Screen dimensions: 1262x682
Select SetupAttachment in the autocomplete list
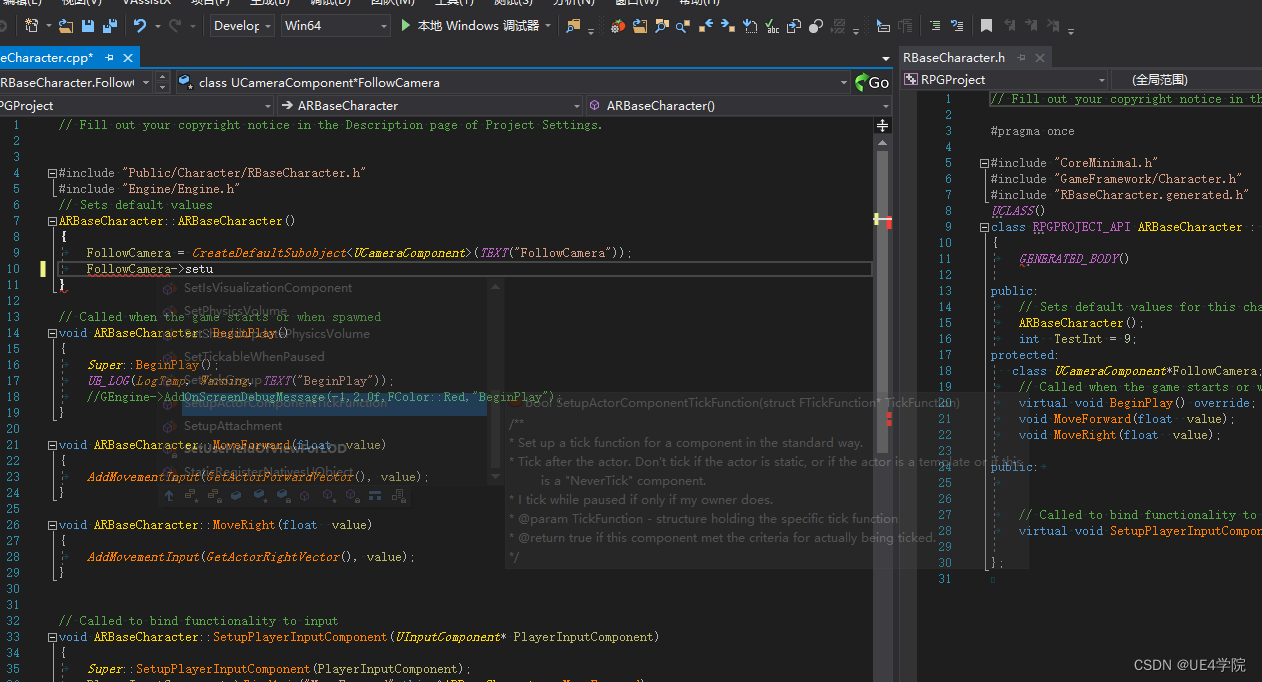click(232, 426)
